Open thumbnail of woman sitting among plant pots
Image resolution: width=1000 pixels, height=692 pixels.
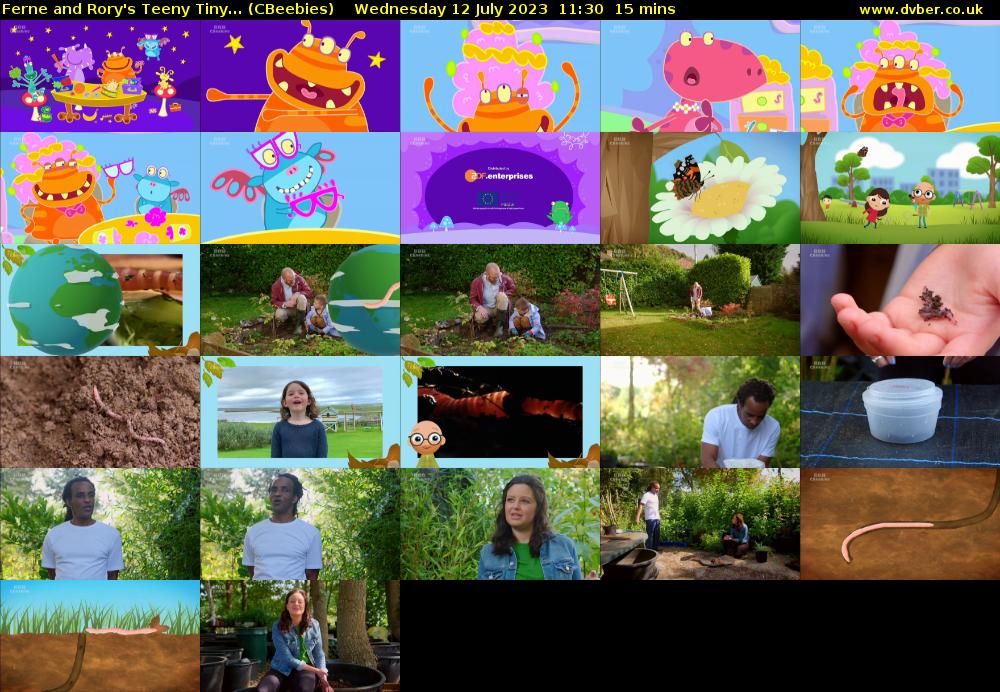tap(300, 636)
